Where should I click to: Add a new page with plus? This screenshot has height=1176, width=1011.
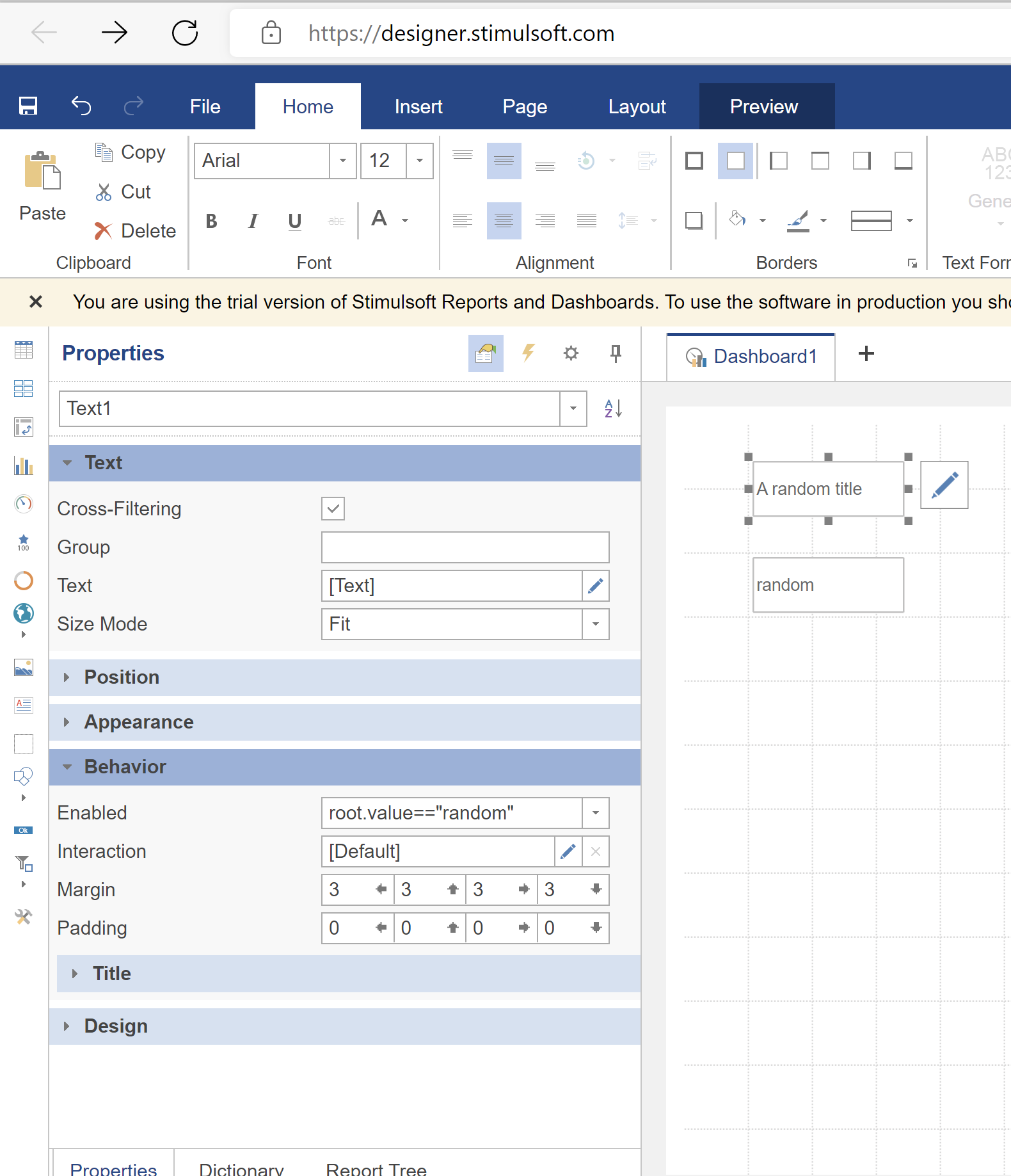[866, 353]
